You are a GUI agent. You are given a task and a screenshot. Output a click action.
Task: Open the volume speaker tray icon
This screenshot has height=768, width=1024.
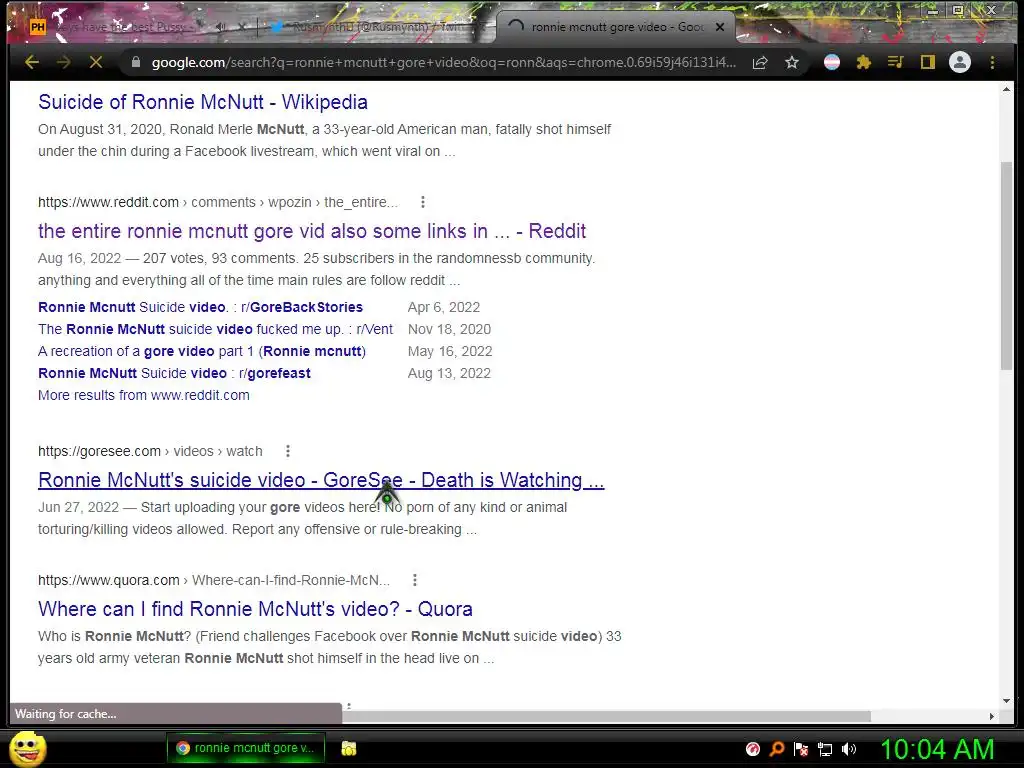point(849,749)
